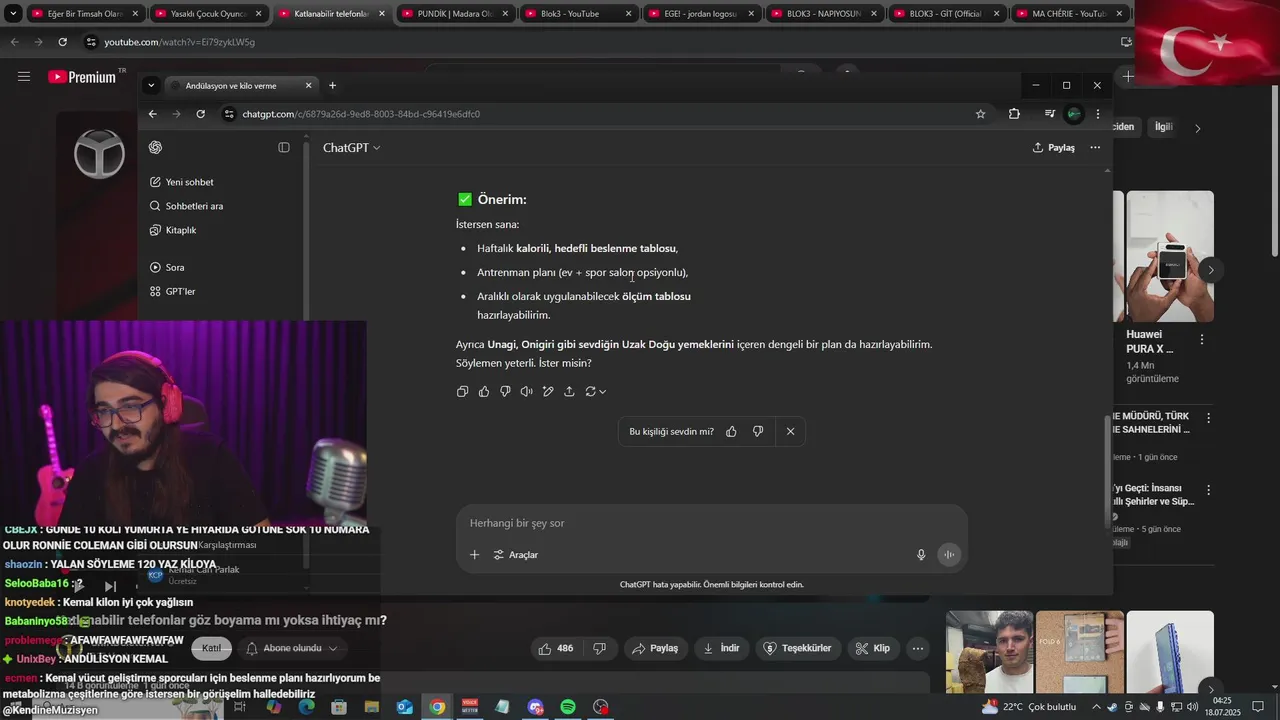Copy the ChatGPT response

click(462, 391)
